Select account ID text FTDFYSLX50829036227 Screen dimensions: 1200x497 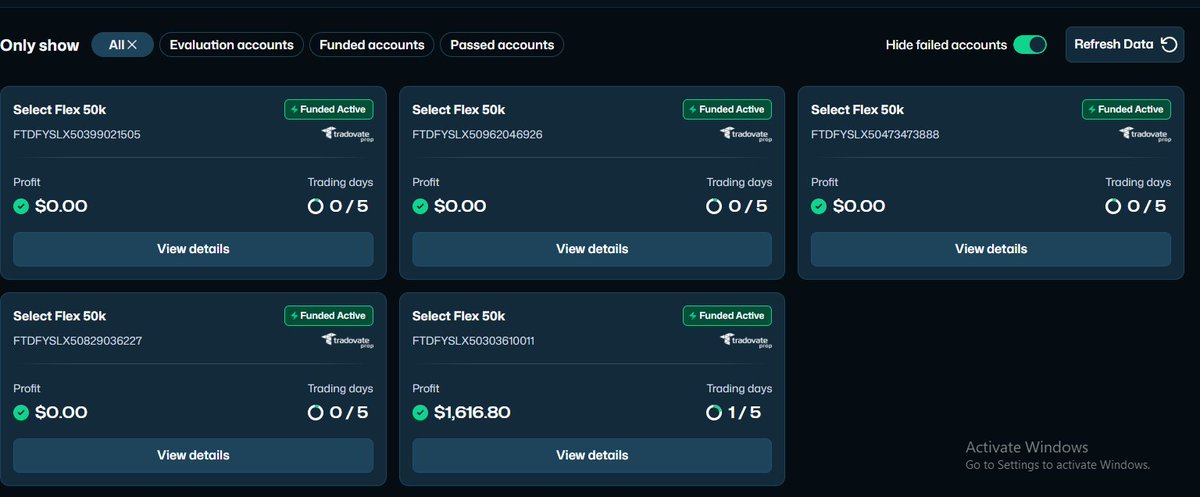click(x=77, y=340)
